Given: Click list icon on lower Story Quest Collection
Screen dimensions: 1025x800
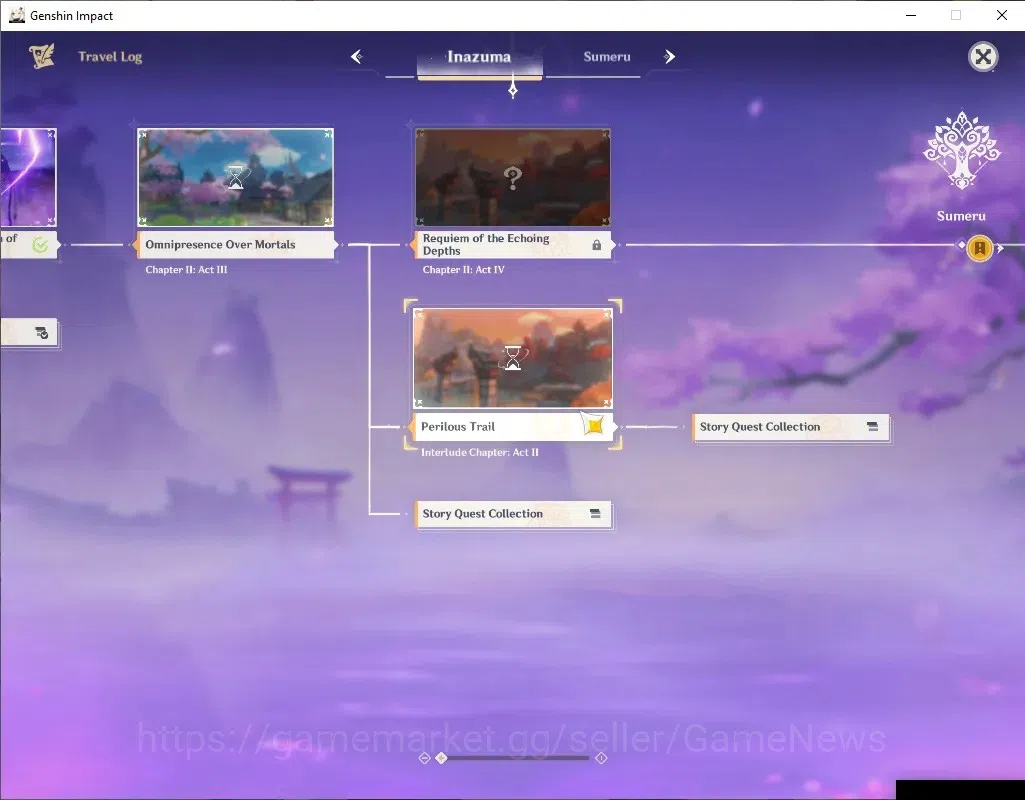Looking at the screenshot, I should tap(595, 513).
